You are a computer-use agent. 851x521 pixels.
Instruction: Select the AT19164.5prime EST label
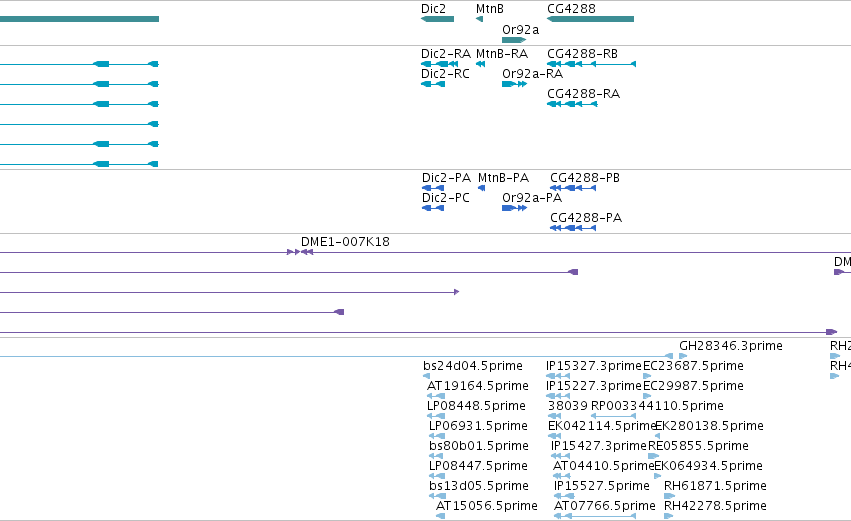pyautogui.click(x=478, y=386)
